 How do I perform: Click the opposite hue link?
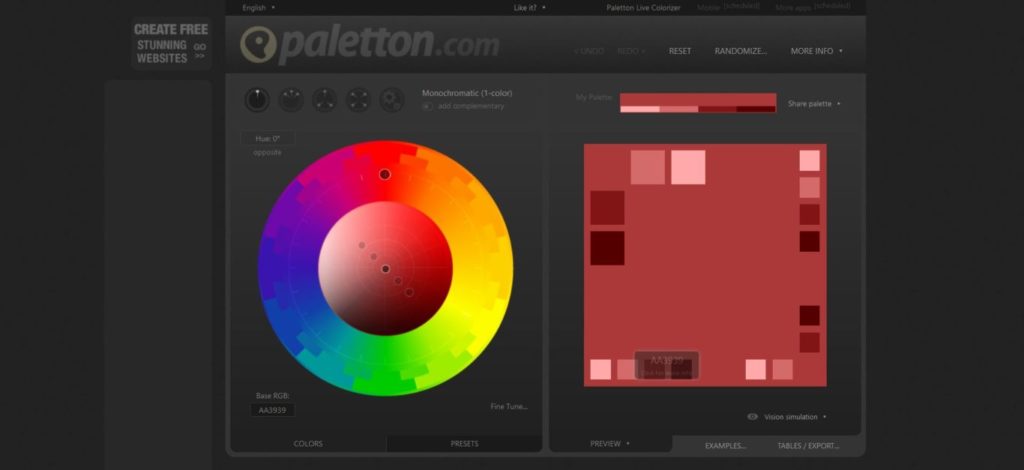268,152
